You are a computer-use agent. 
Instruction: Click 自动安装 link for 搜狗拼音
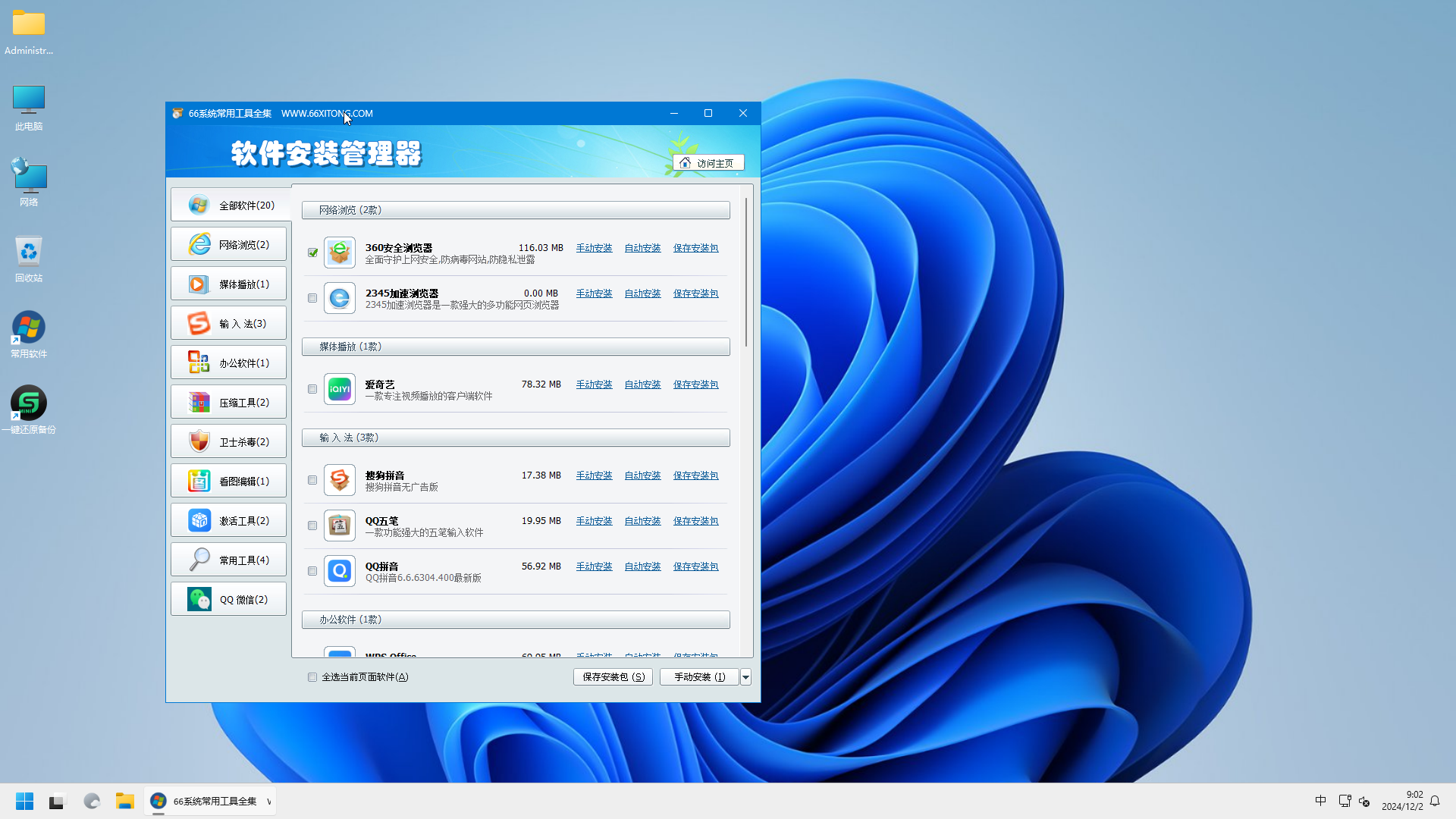click(x=642, y=475)
